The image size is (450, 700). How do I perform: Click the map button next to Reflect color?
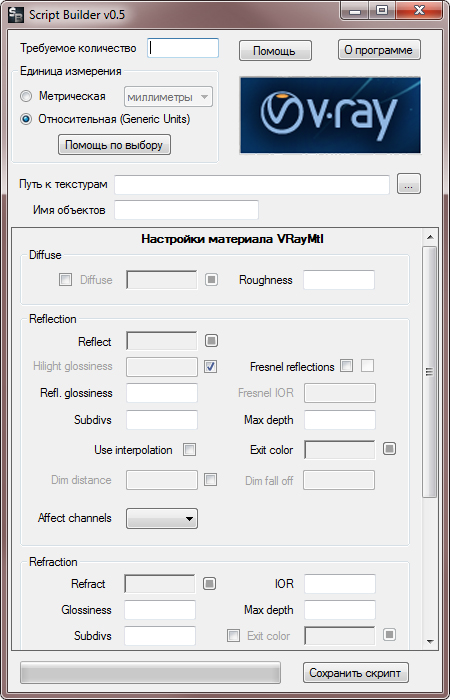[x=212, y=341]
